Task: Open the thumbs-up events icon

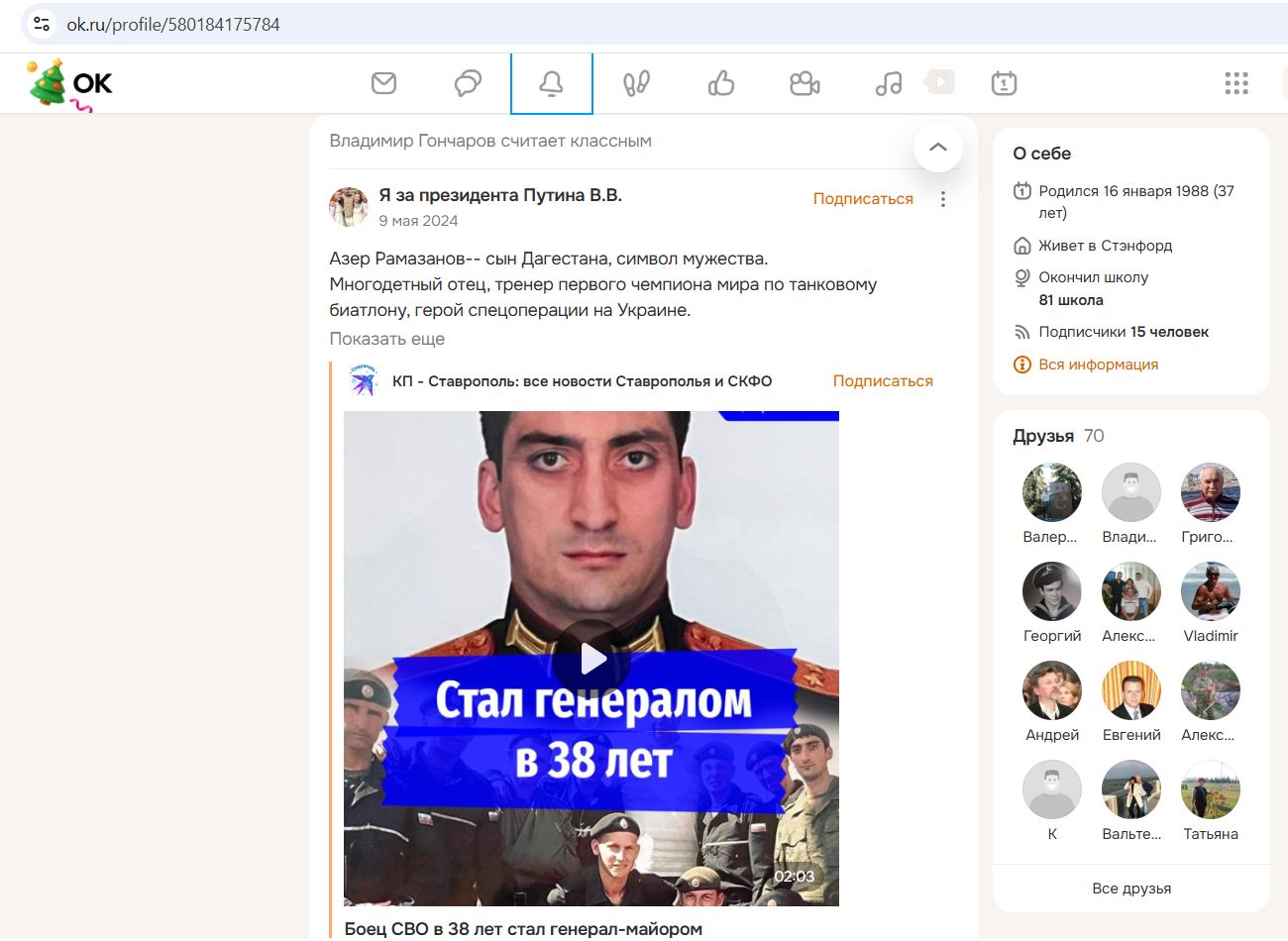Action: 720,83
